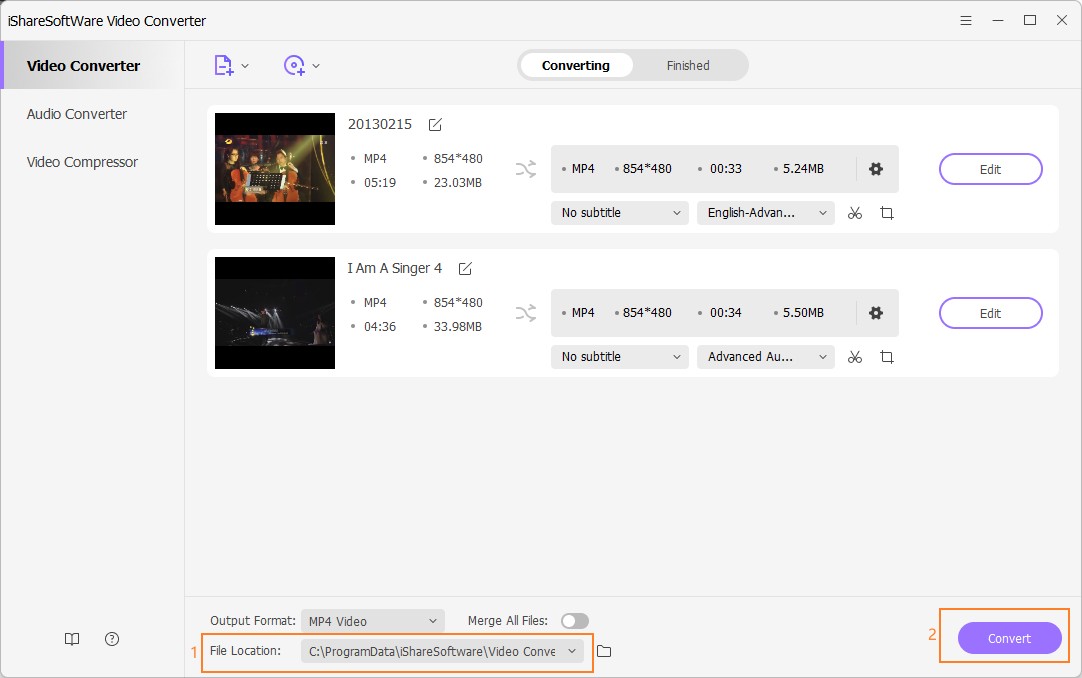Open output folder next to File Location

click(x=605, y=652)
